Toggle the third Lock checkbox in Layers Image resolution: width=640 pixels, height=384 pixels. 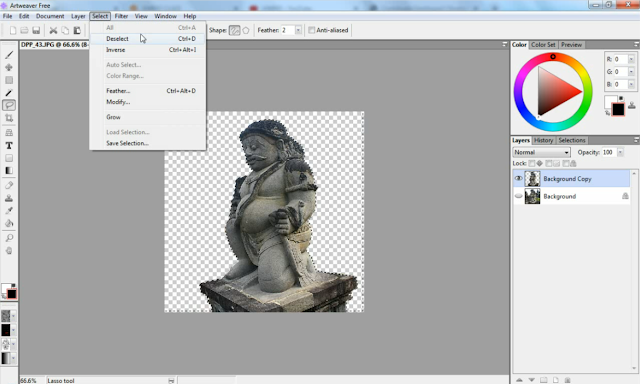pos(565,163)
